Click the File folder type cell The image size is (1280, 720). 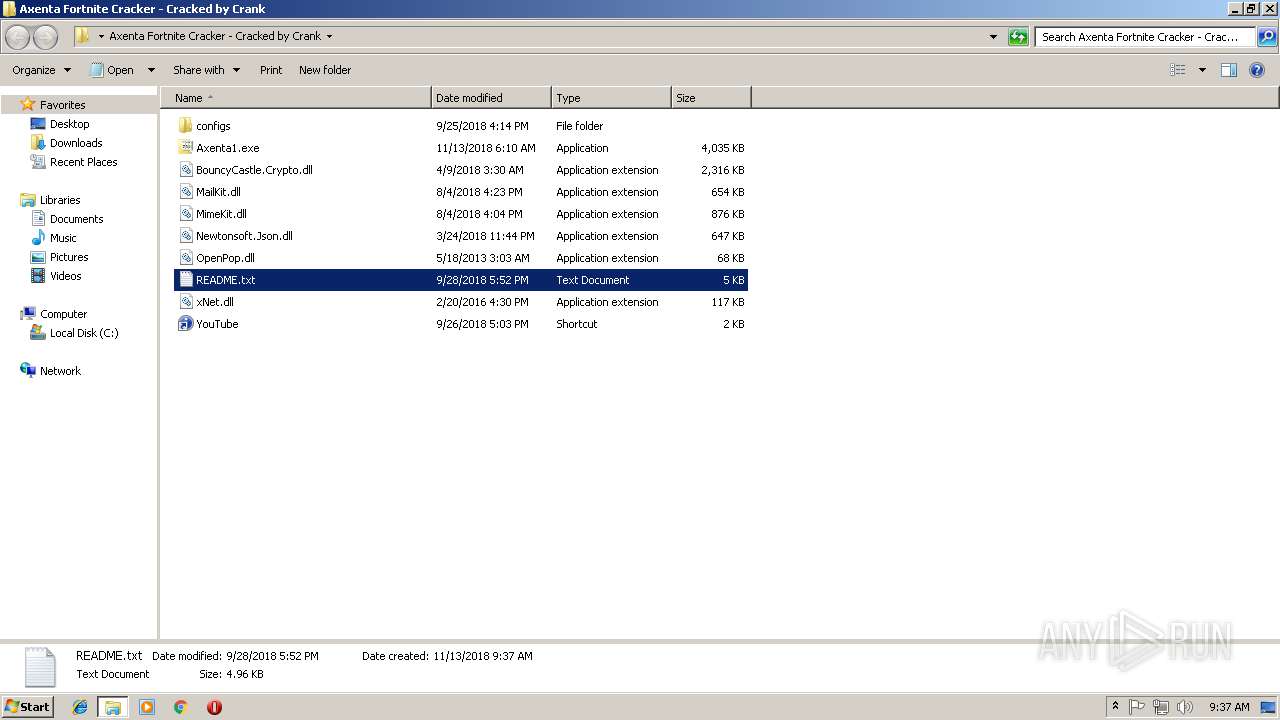tap(580, 126)
